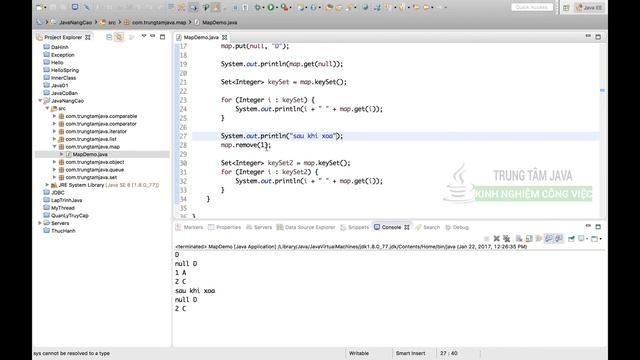Image resolution: width=640 pixels, height=360 pixels.
Task: Switch to the Search tab
Action: click(428, 227)
